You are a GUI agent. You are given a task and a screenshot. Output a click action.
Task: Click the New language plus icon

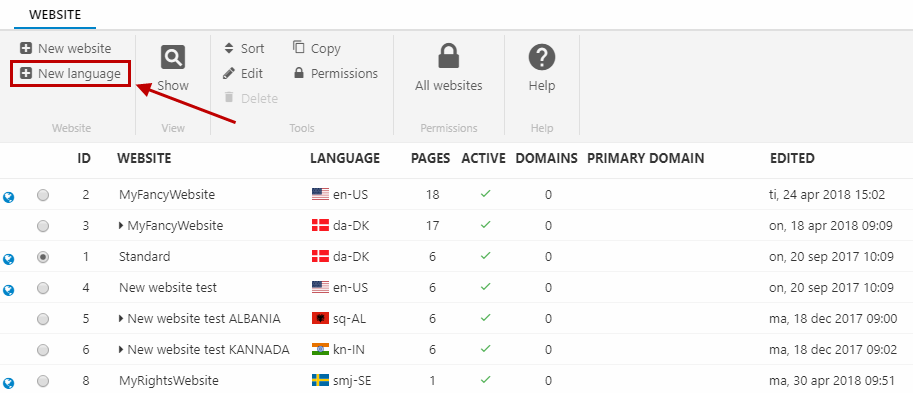point(26,73)
